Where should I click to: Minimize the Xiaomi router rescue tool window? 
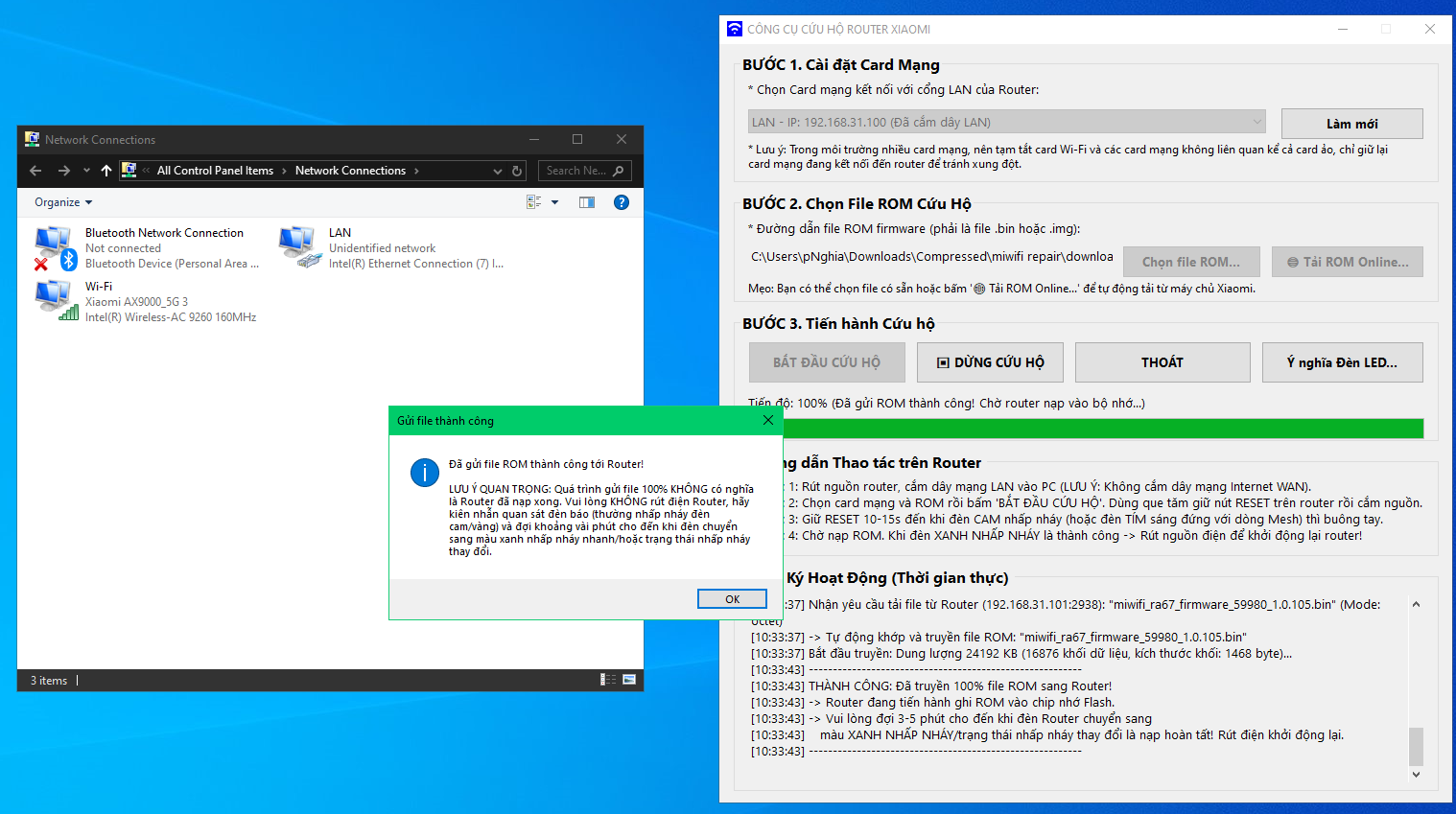[x=1343, y=29]
